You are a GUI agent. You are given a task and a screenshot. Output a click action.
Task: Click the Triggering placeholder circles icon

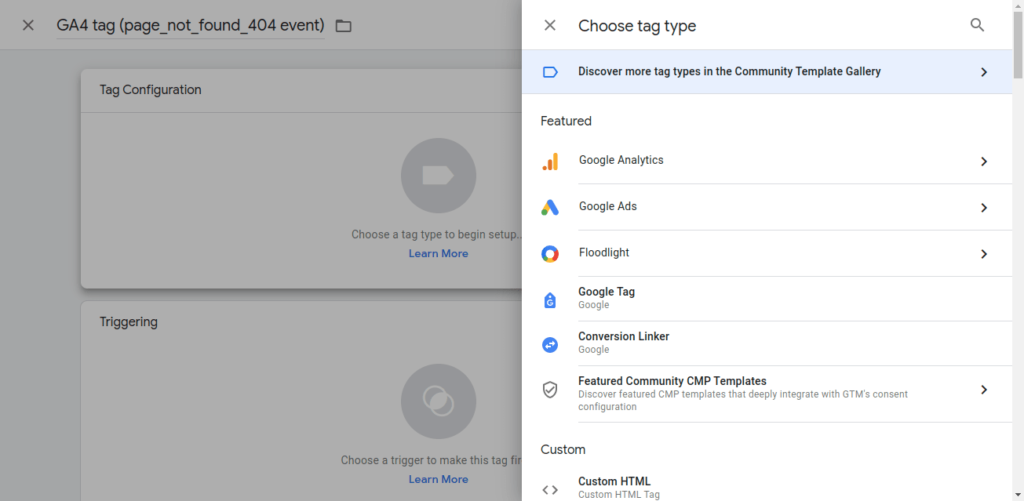tap(438, 401)
